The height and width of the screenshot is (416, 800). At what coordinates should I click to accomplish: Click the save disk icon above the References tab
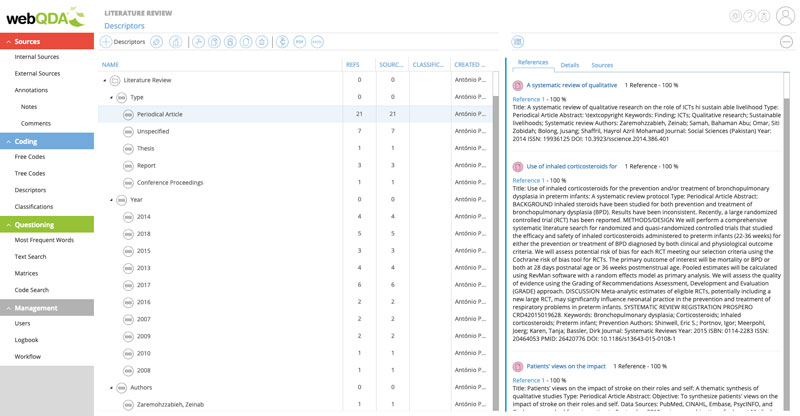click(x=518, y=42)
